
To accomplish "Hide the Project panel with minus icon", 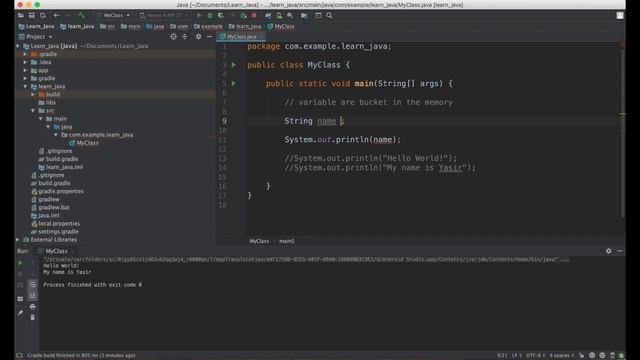I will [x=209, y=37].
